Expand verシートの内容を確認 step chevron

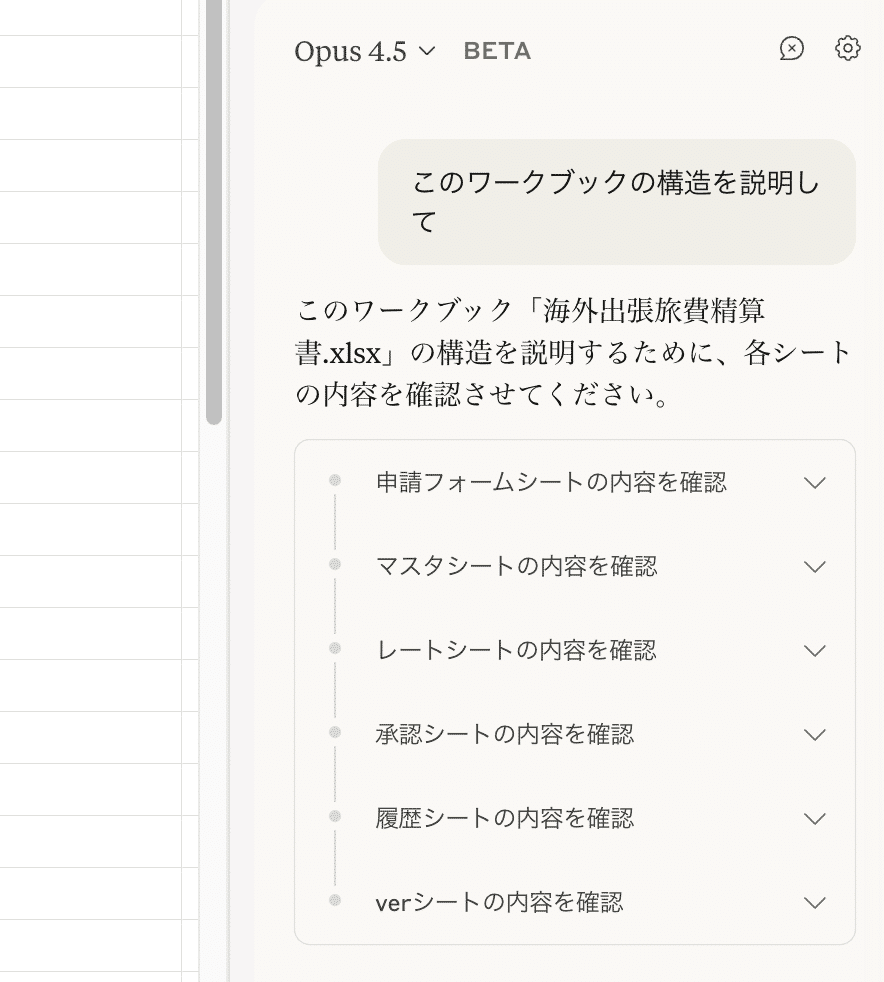(x=815, y=903)
